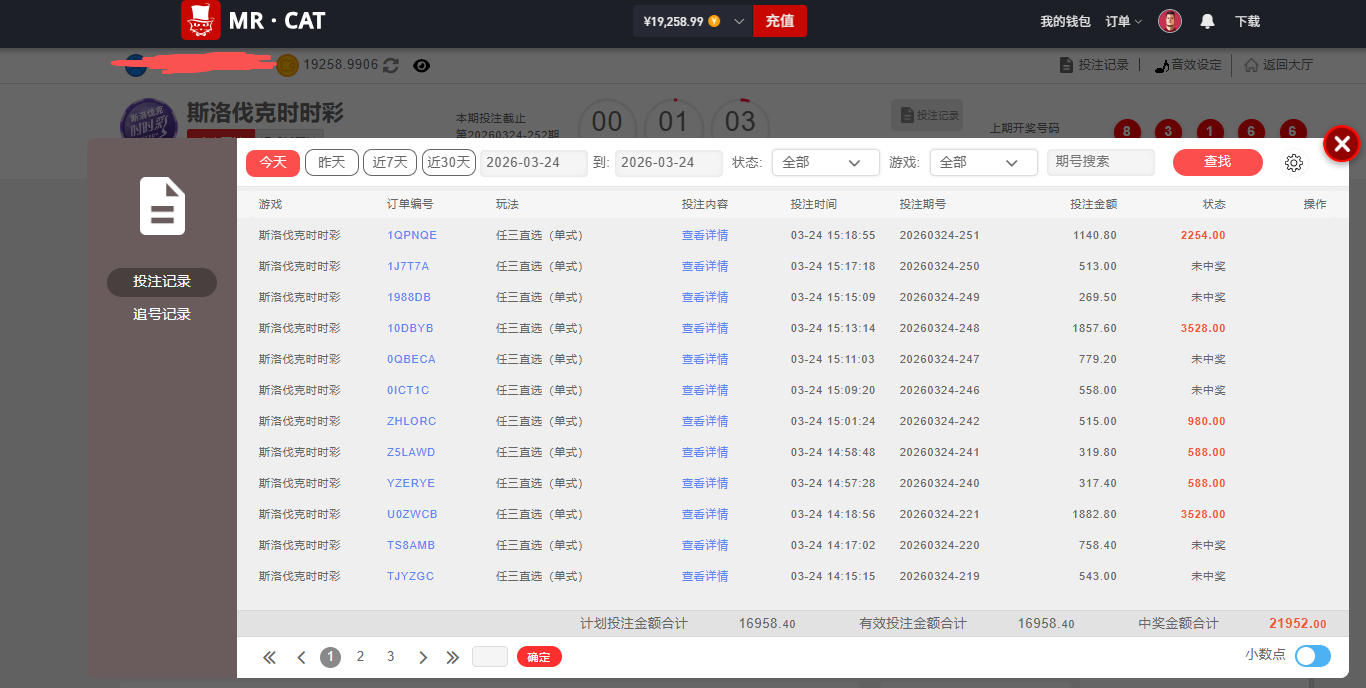The image size is (1366, 688).
Task: Open the 状态 dropdown
Action: tap(825, 162)
